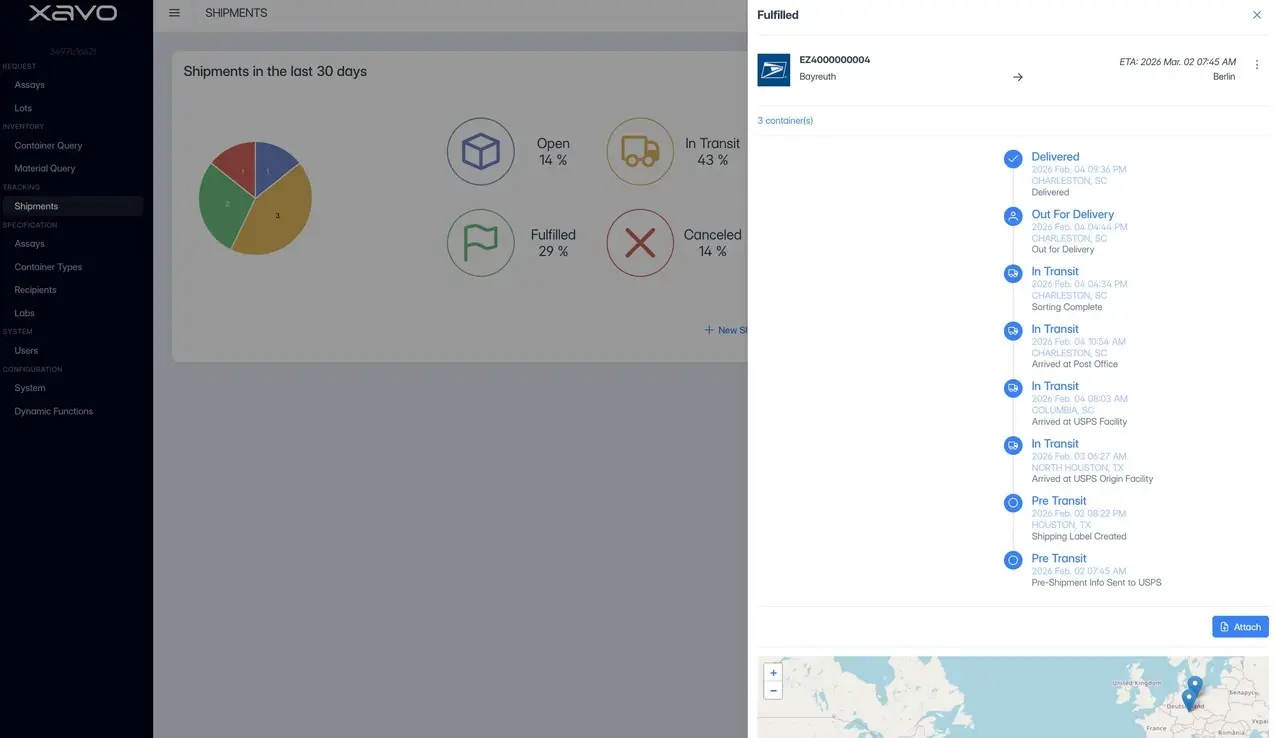Click truck icon for Arrived at Post Office
The width and height of the screenshot is (1276, 738).
(1013, 331)
